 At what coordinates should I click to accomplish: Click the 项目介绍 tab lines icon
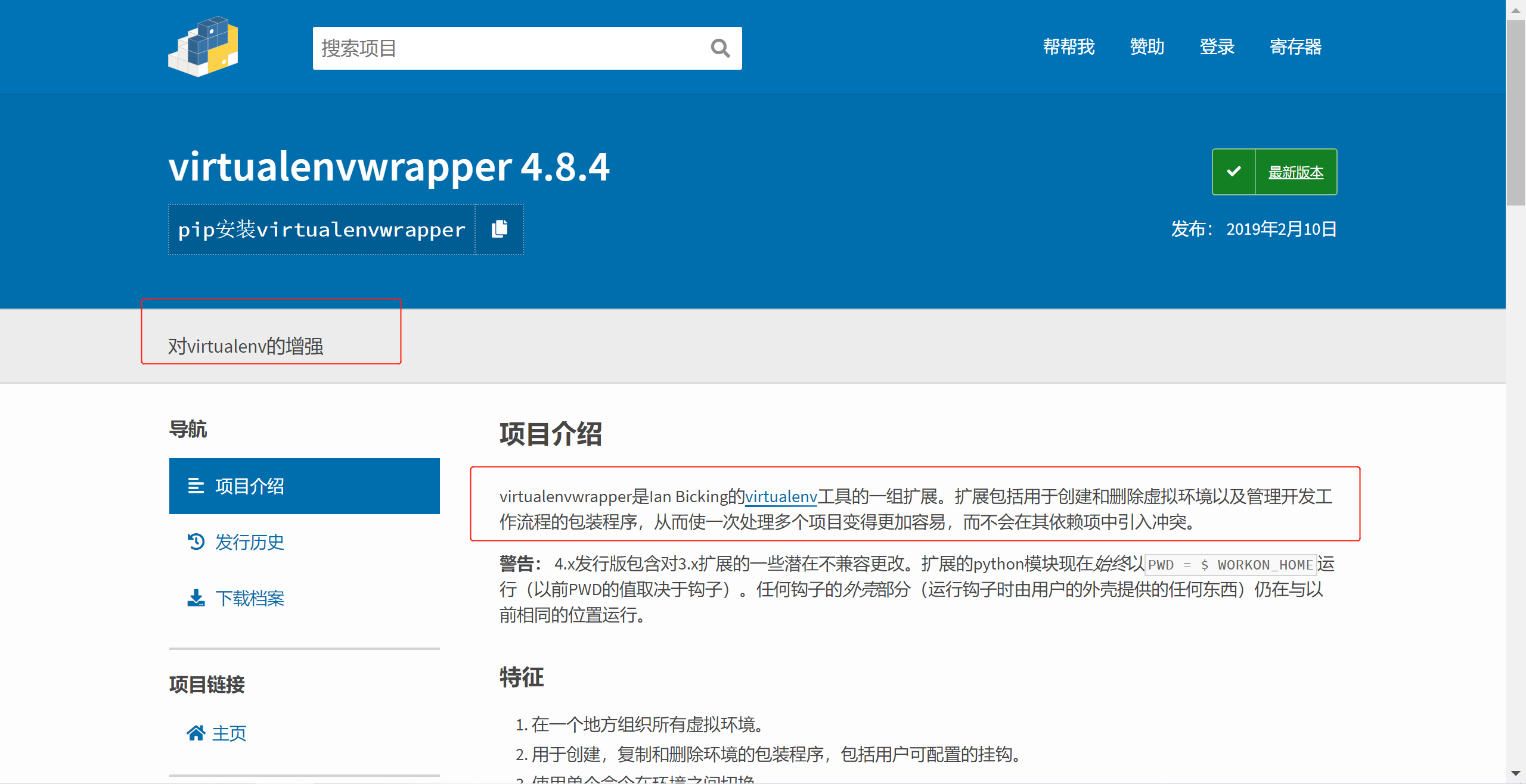pyautogui.click(x=196, y=486)
